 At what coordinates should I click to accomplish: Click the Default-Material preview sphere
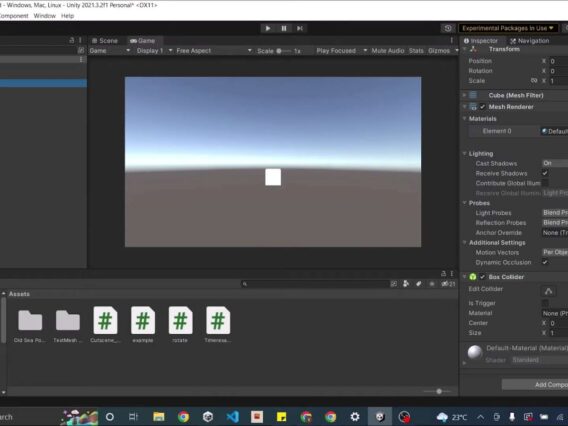475,352
